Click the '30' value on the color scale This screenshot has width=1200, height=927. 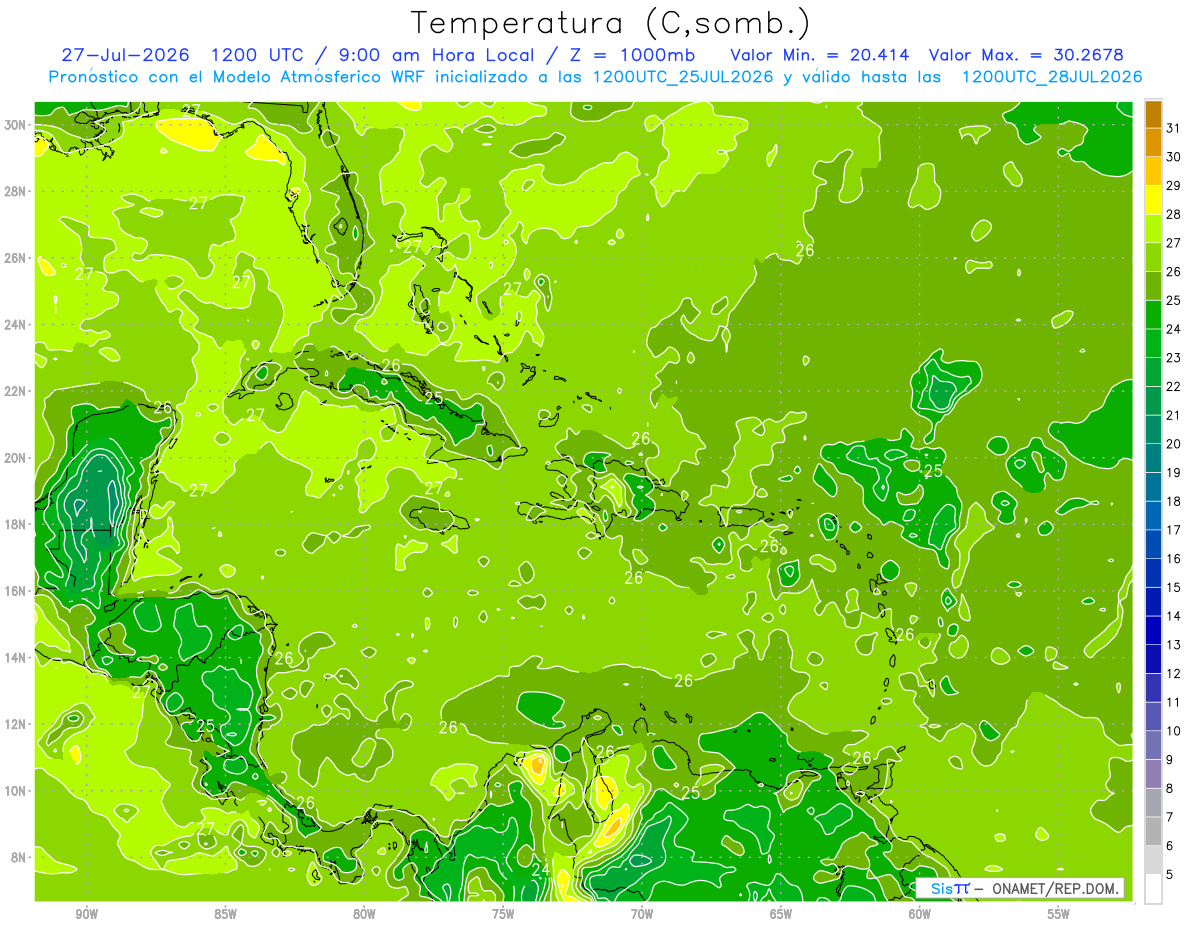[x=1173, y=156]
